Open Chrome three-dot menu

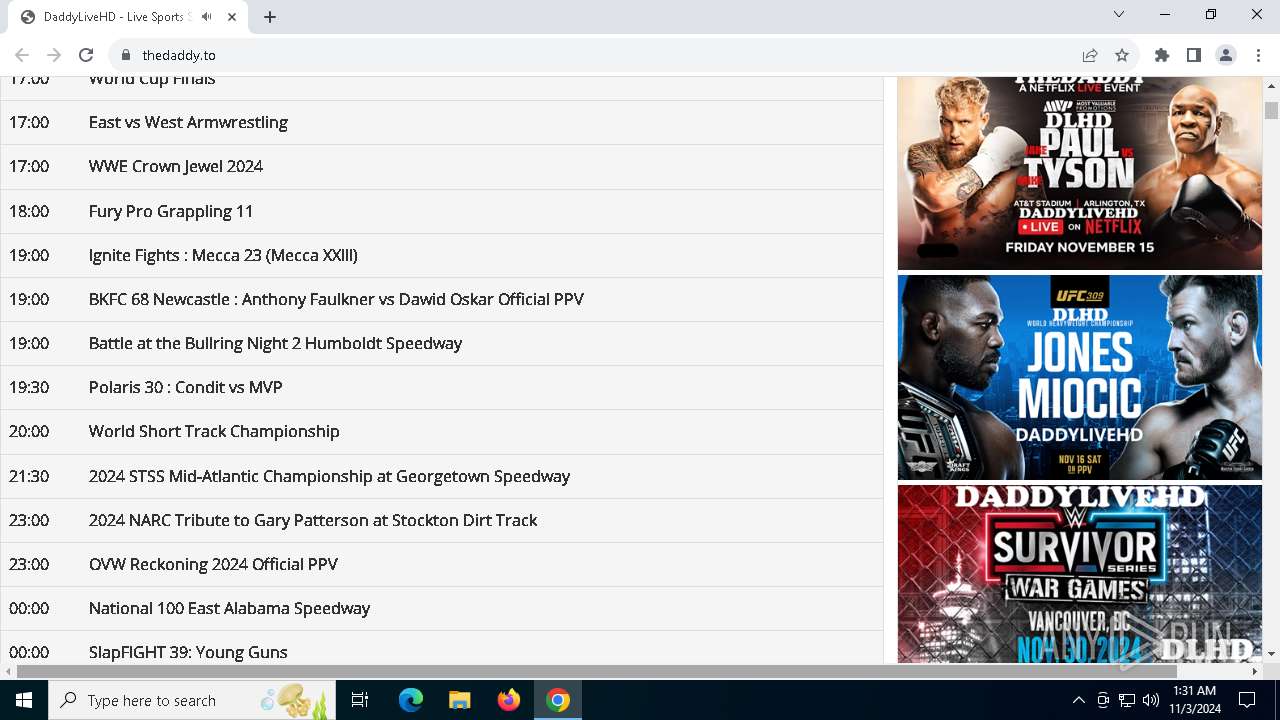tap(1258, 55)
